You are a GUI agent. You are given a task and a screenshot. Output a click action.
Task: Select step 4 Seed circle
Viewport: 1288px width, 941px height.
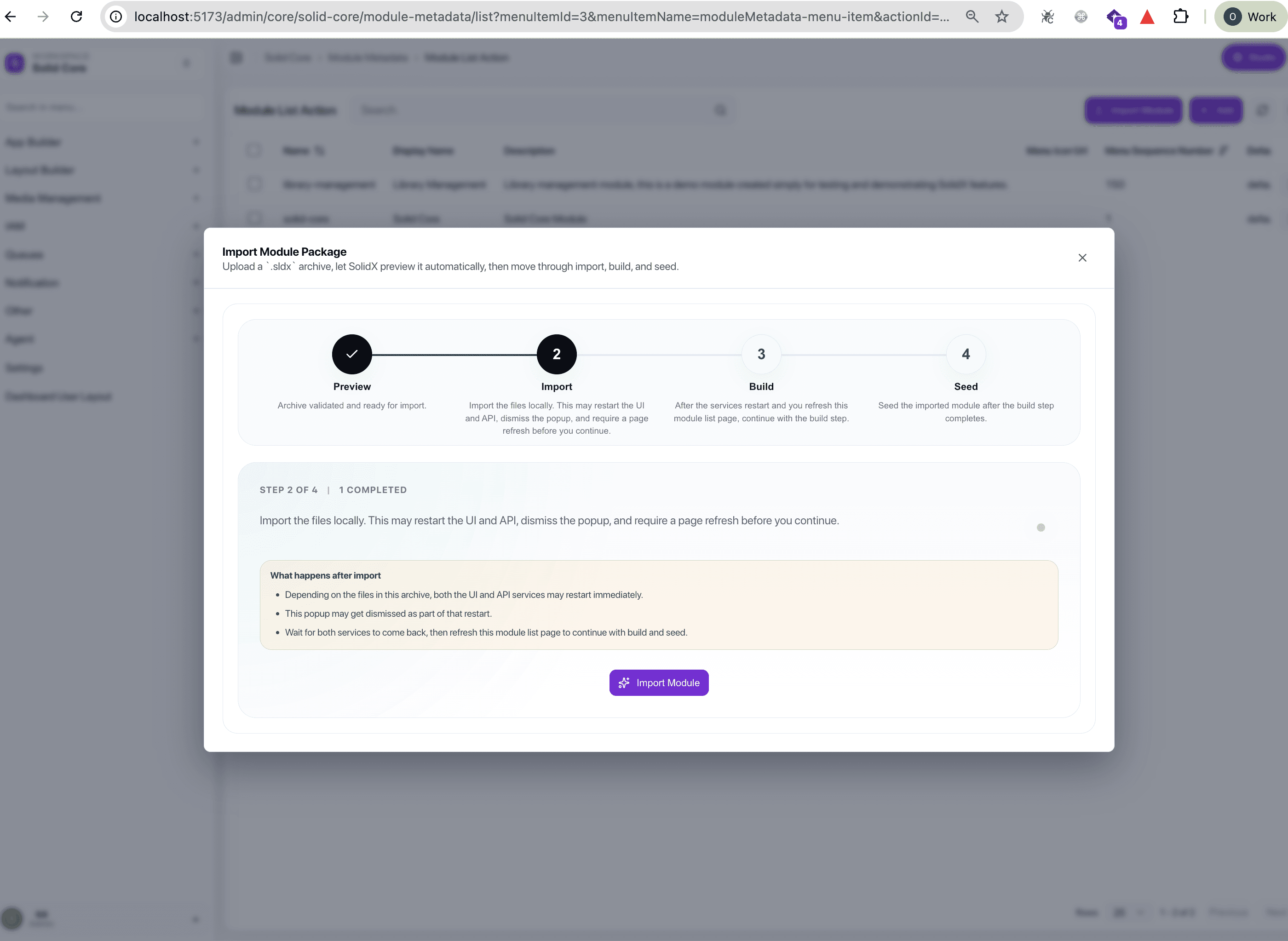pos(966,354)
